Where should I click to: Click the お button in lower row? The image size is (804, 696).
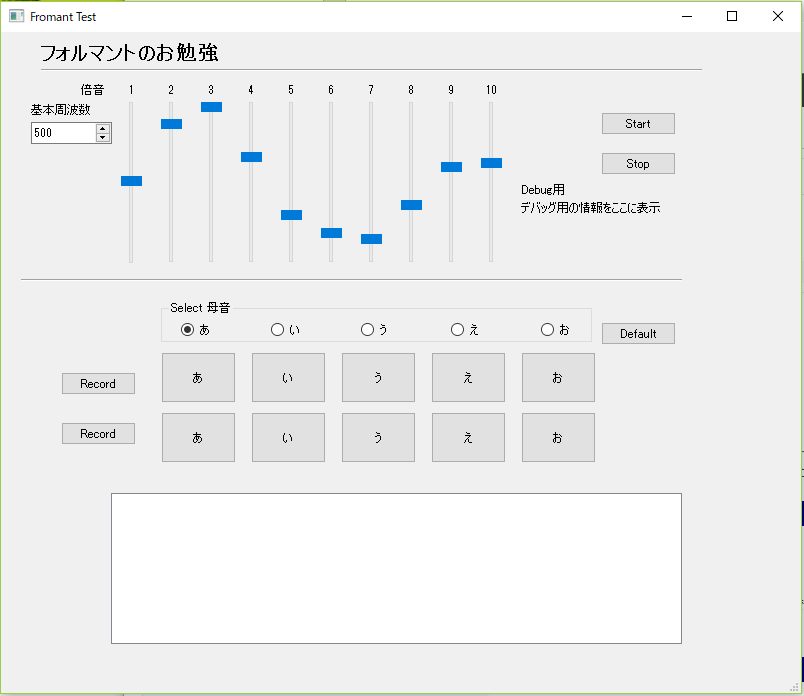click(558, 438)
